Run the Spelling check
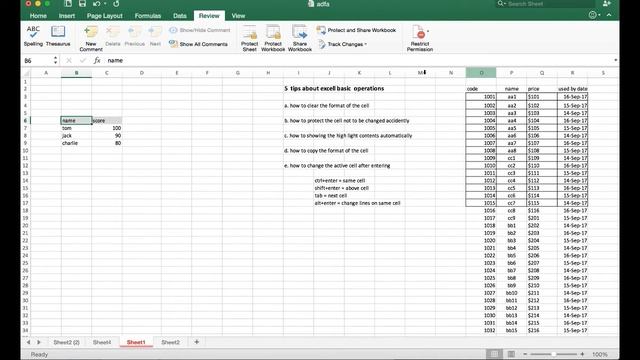Viewport: 640px width, 360px height. pyautogui.click(x=33, y=36)
